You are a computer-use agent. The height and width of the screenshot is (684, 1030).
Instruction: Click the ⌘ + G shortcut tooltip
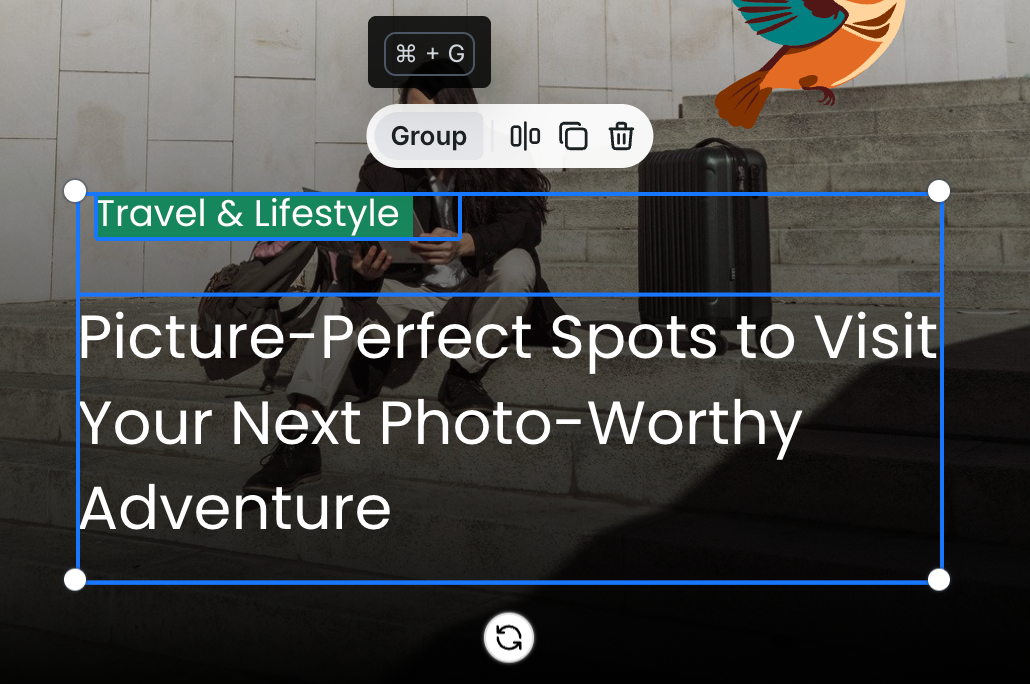(429, 53)
